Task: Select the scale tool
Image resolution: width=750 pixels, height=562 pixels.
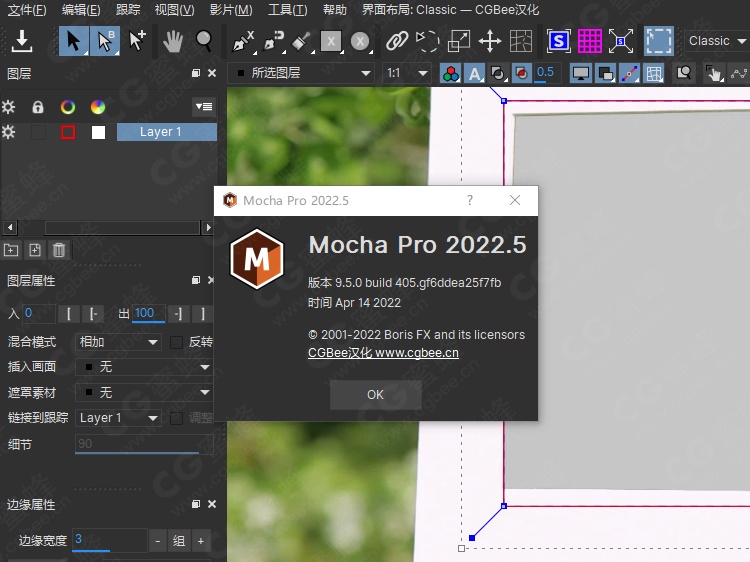Action: coord(459,41)
